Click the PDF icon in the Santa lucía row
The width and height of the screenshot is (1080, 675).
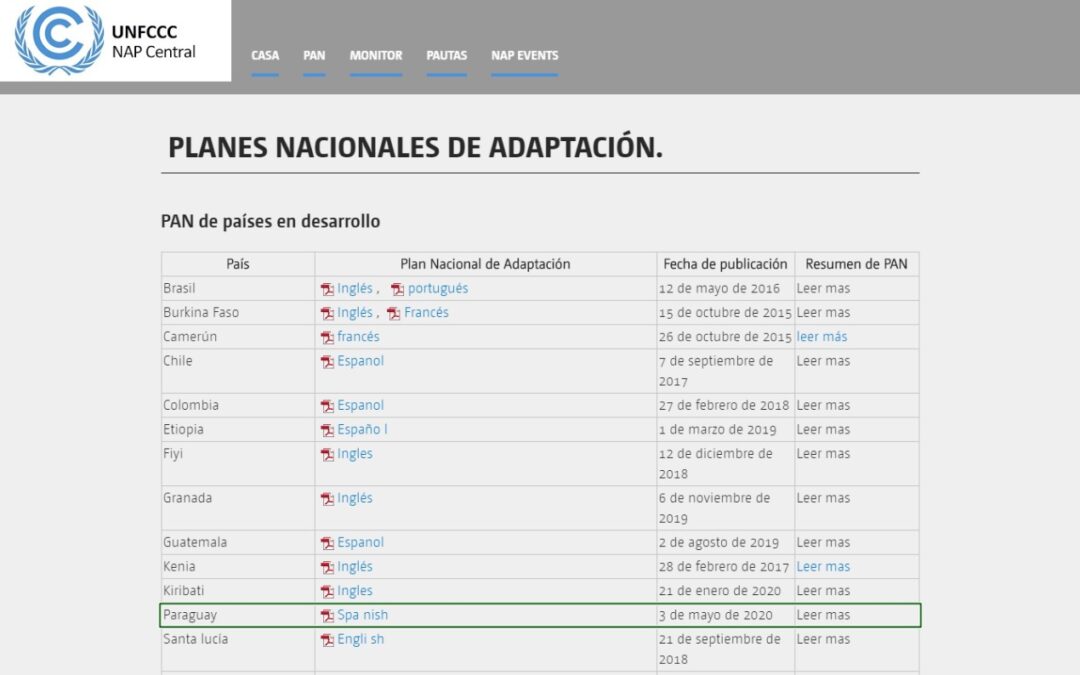[327, 640]
